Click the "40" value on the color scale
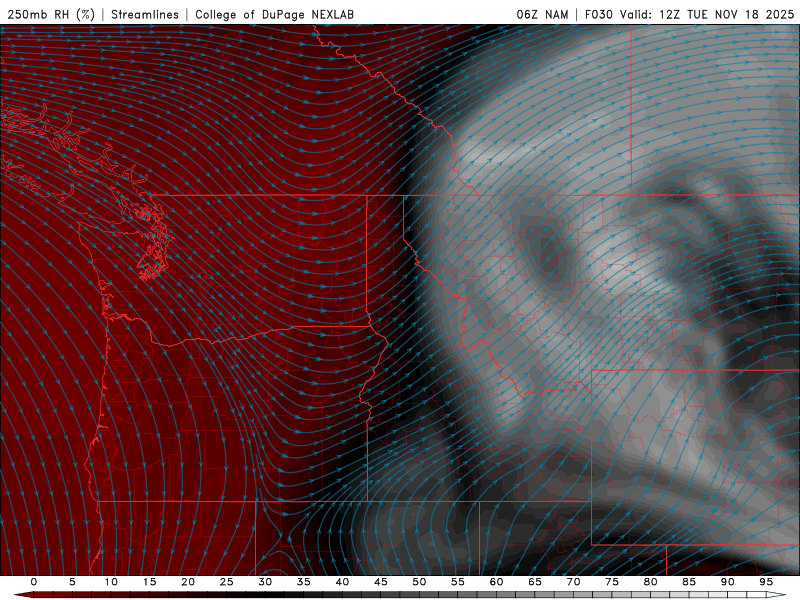Screen dimensions: 800x600 pos(342,582)
